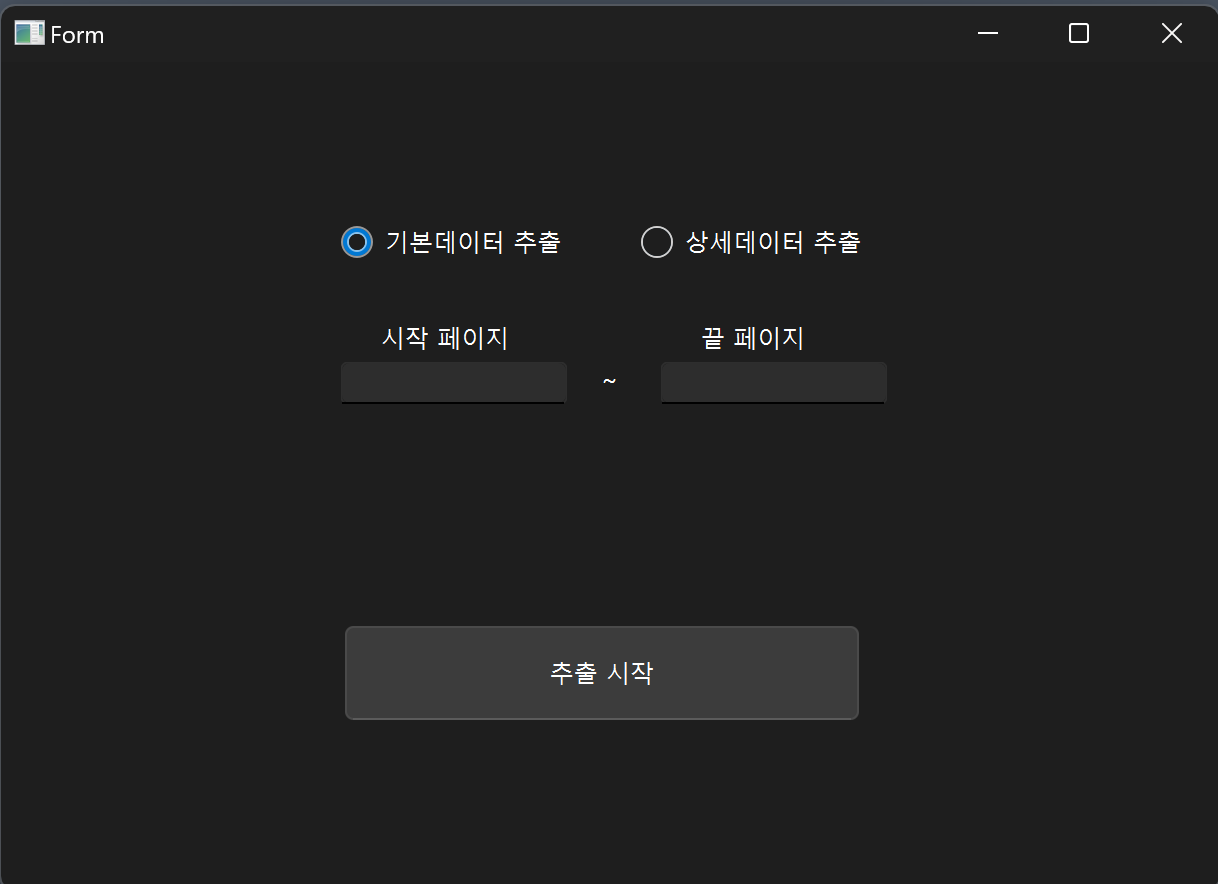The width and height of the screenshot is (1218, 884).
Task: Minimize the Form window
Action: point(988,33)
